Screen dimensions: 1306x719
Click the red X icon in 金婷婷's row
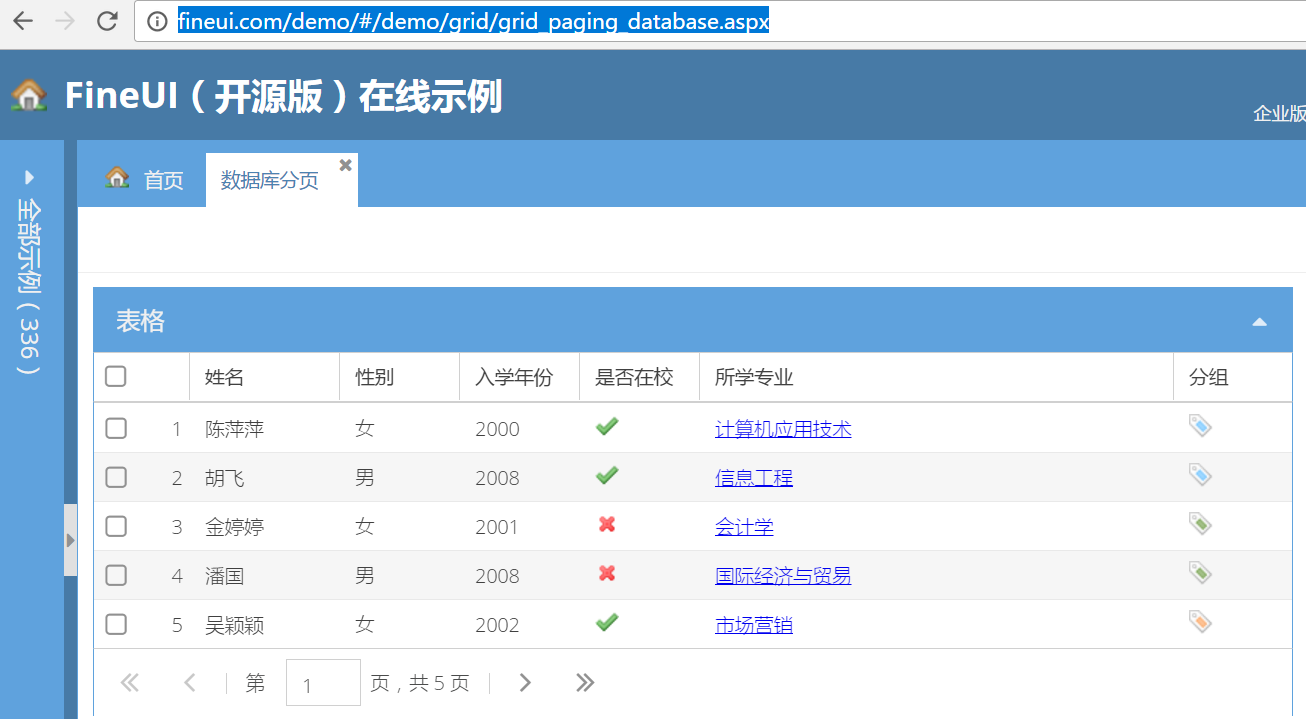click(606, 524)
